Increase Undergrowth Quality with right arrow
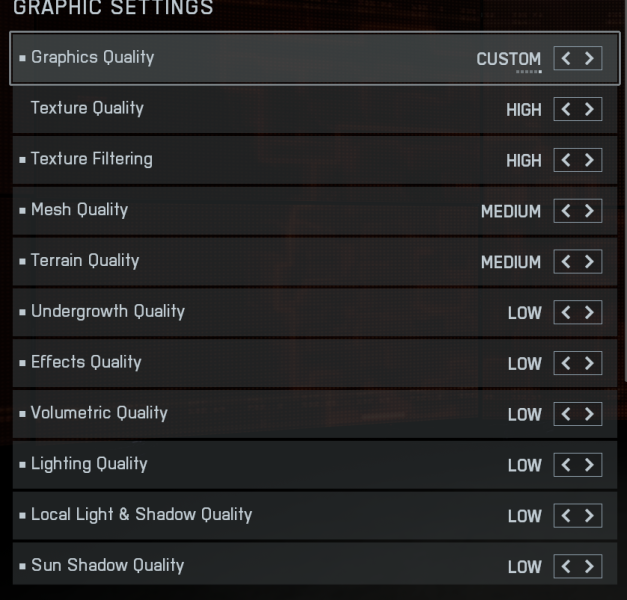Image resolution: width=627 pixels, height=600 pixels. pos(590,313)
